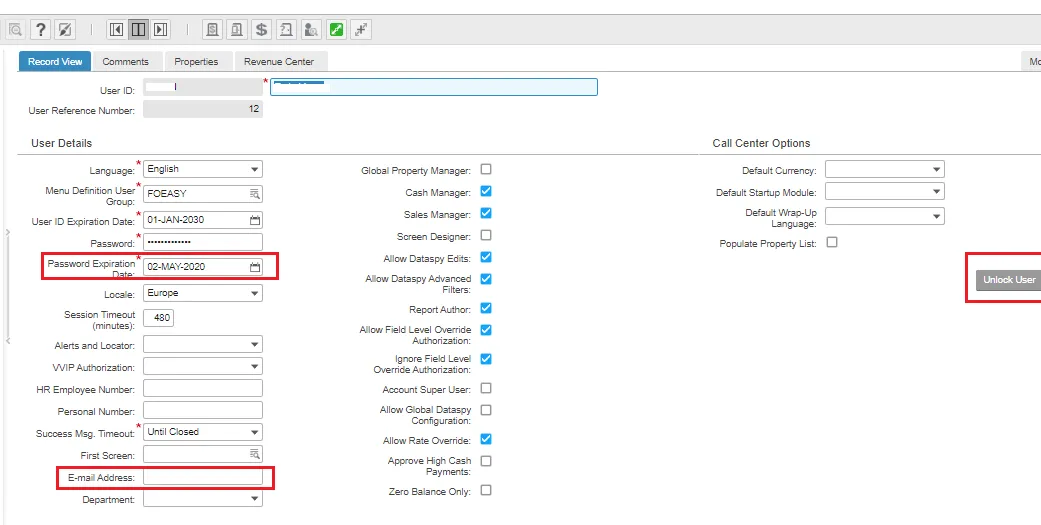
Task: Click the Personal Number input field
Action: click(x=202, y=410)
